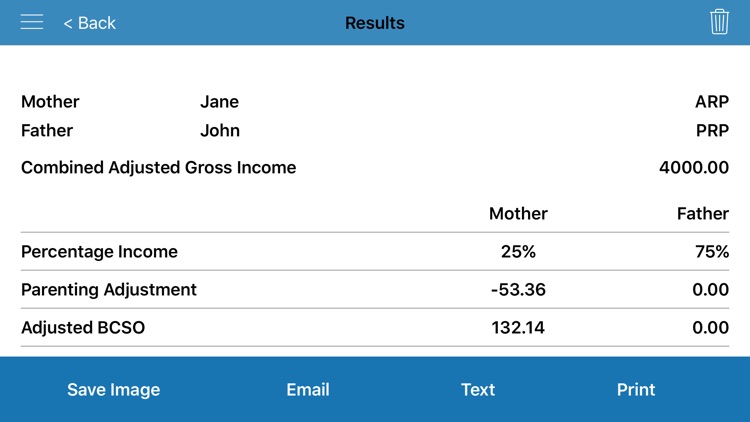Viewport: 750px width, 422px height.
Task: Tap the Results title
Action: coord(375,23)
